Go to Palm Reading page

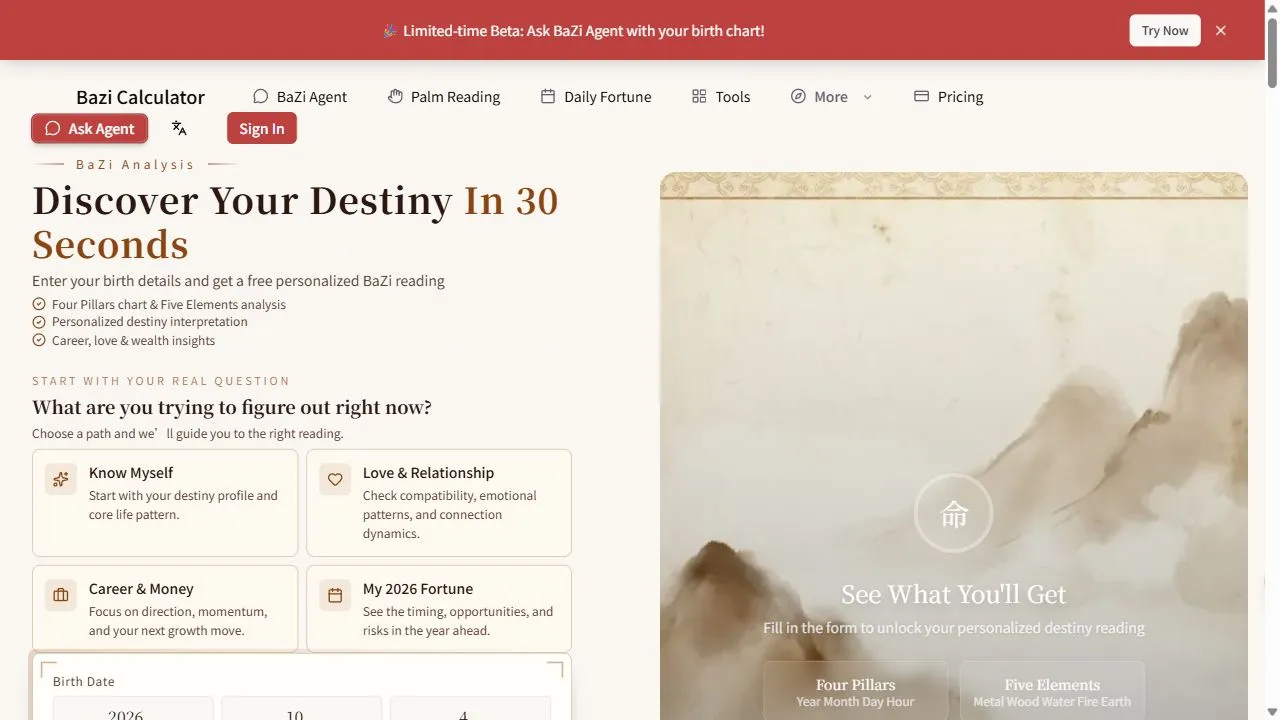[x=444, y=97]
